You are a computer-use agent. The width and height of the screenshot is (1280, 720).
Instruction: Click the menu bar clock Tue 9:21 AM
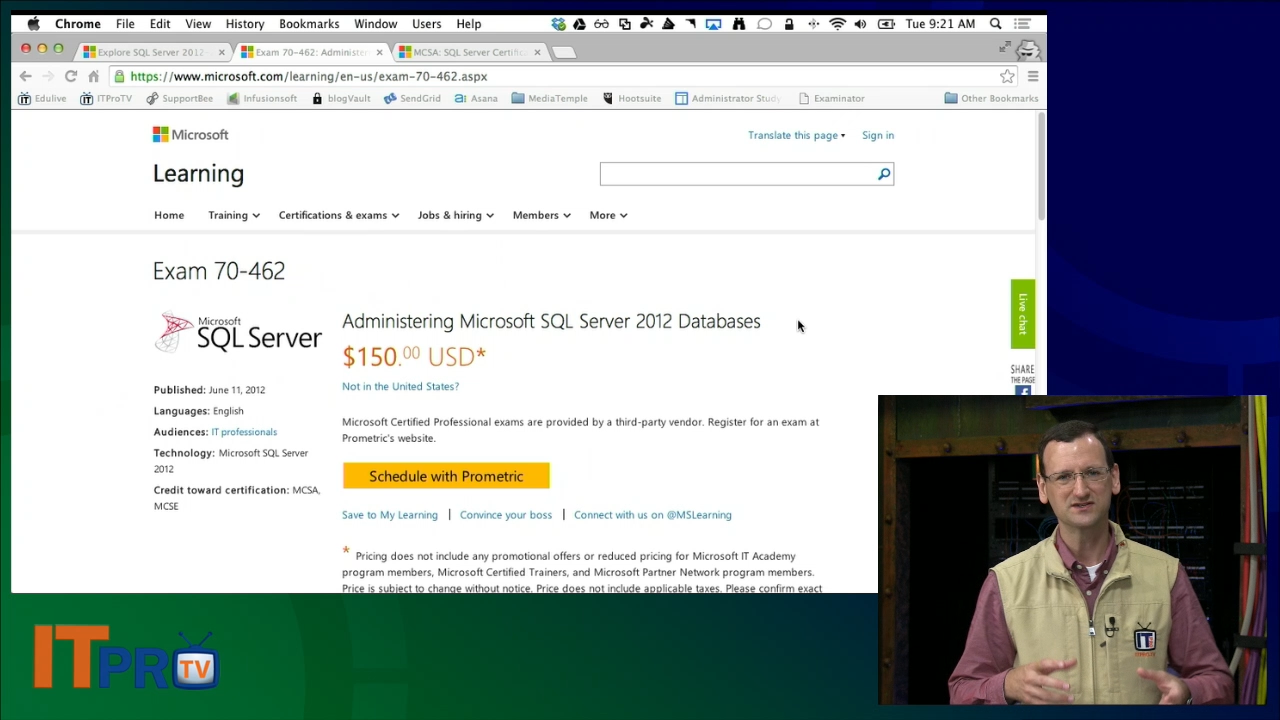pyautogui.click(x=939, y=24)
